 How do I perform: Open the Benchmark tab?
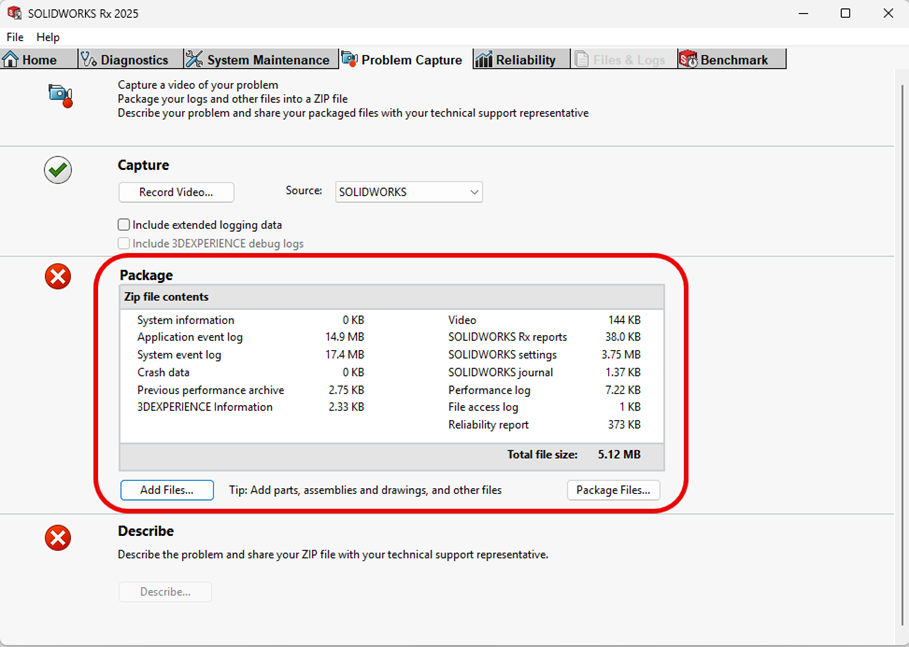[x=732, y=60]
